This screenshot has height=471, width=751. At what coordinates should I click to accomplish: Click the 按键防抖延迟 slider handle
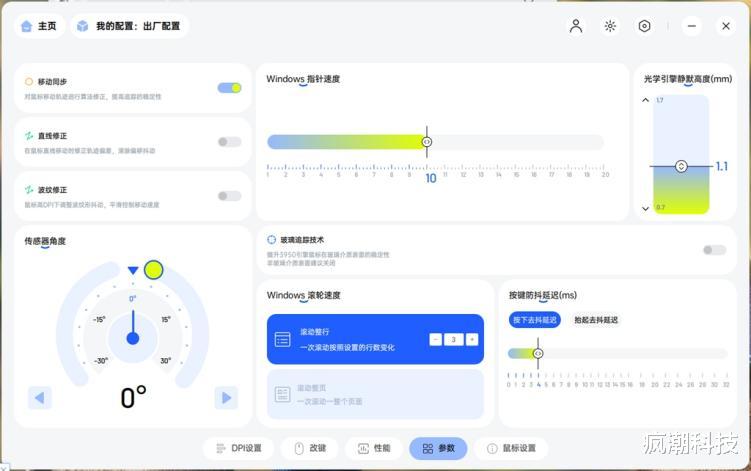pyautogui.click(x=538, y=354)
